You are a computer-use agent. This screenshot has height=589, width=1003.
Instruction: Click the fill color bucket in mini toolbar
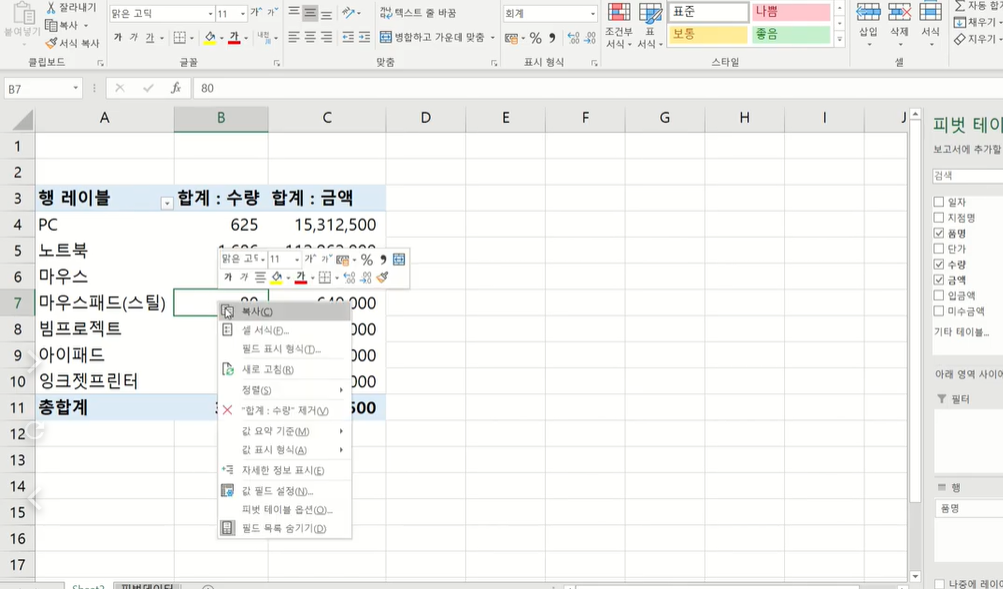click(x=276, y=278)
